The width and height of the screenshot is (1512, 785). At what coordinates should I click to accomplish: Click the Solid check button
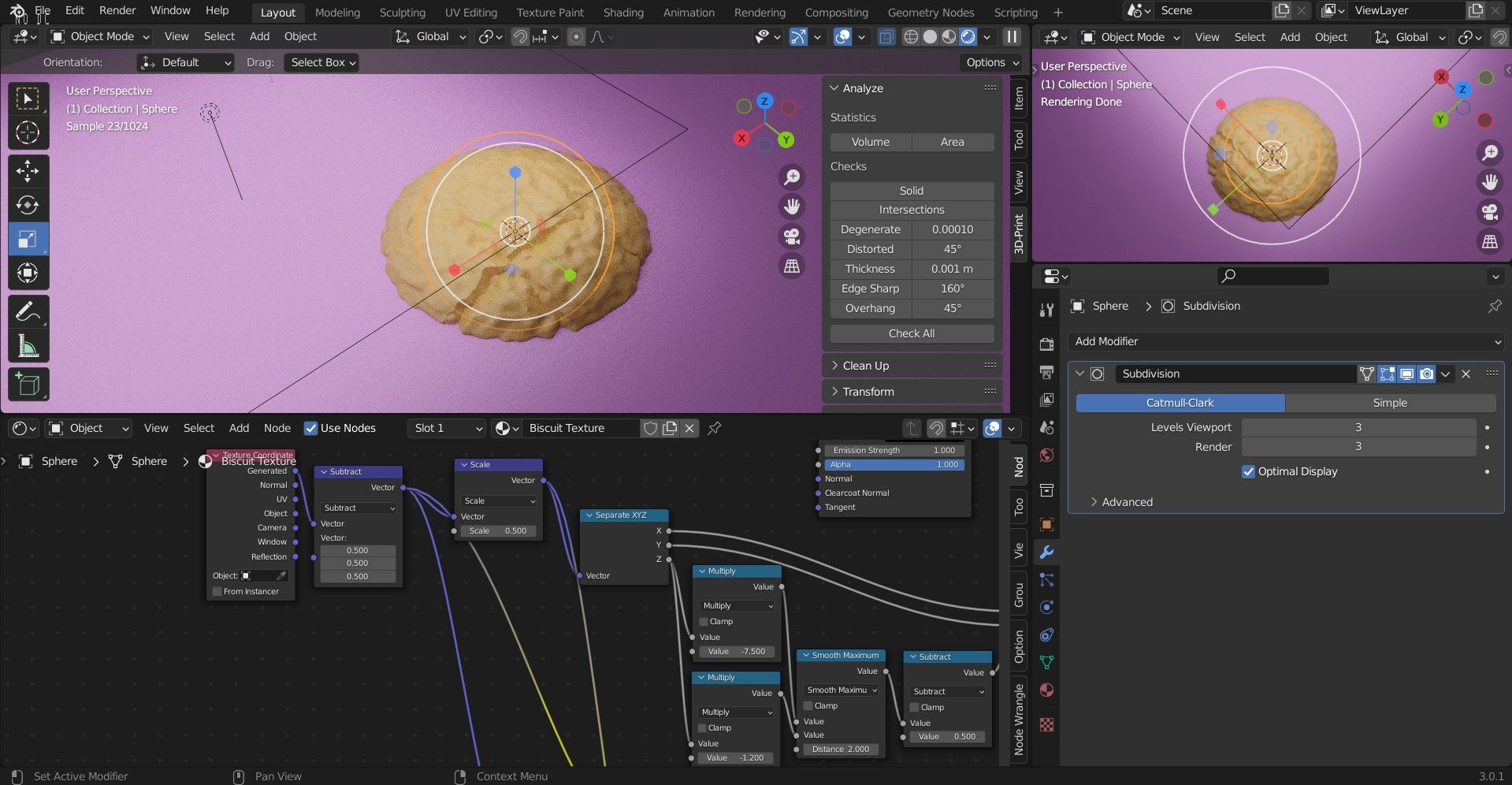912,191
